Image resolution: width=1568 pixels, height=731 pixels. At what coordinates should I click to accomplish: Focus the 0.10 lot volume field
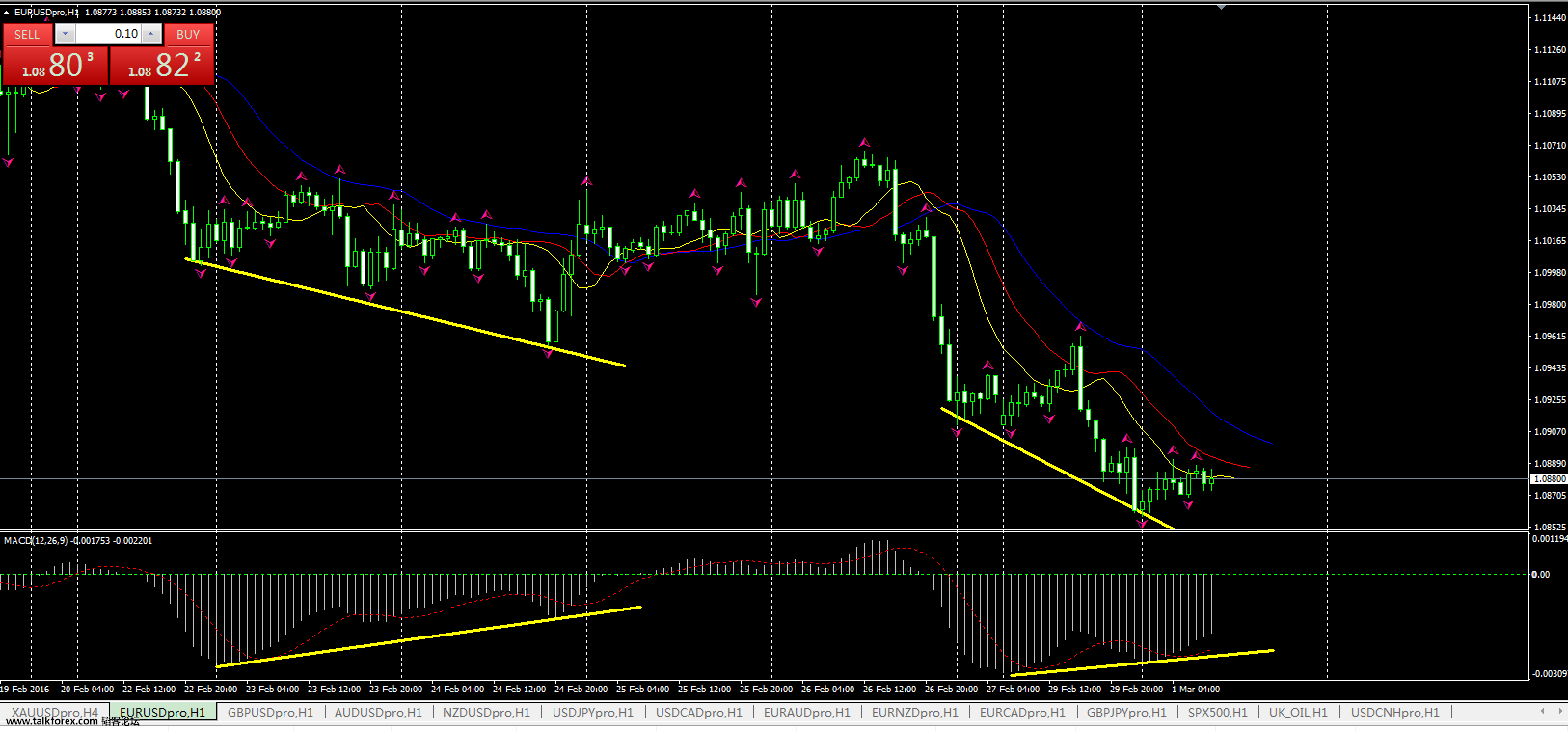pos(108,34)
